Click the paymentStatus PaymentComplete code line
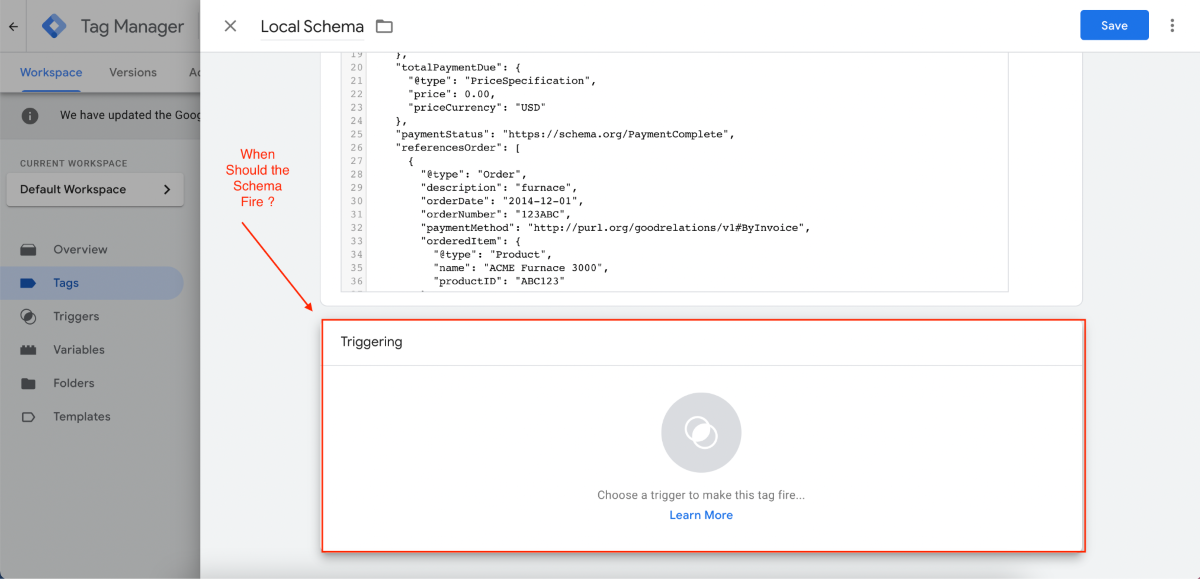This screenshot has height=579, width=1200. tap(565, 134)
